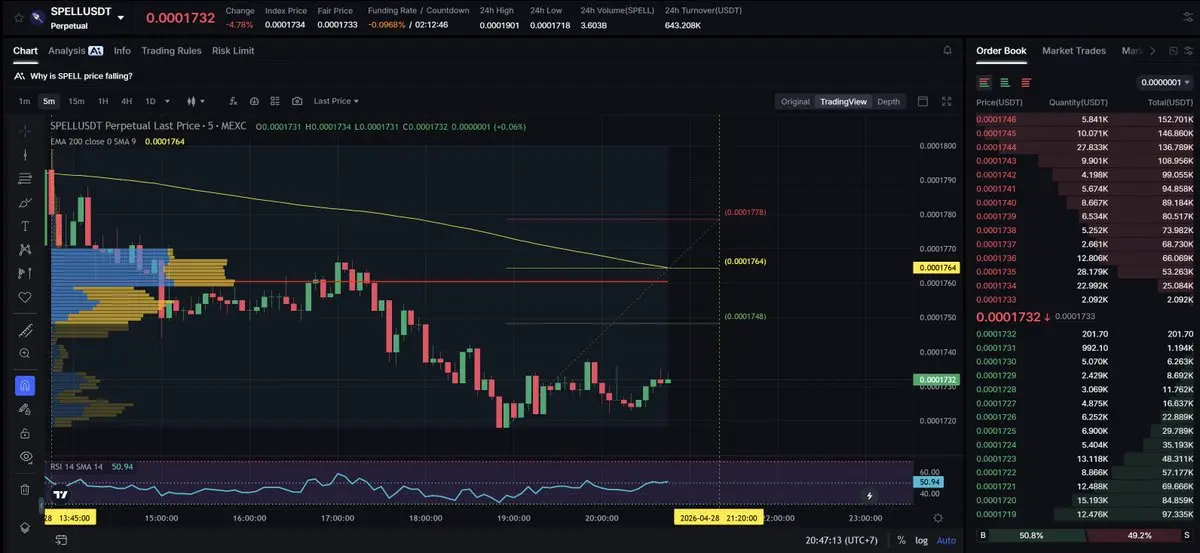1200x553 pixels.
Task: Click the EMA 200 close indicator legend
Action: [95, 142]
